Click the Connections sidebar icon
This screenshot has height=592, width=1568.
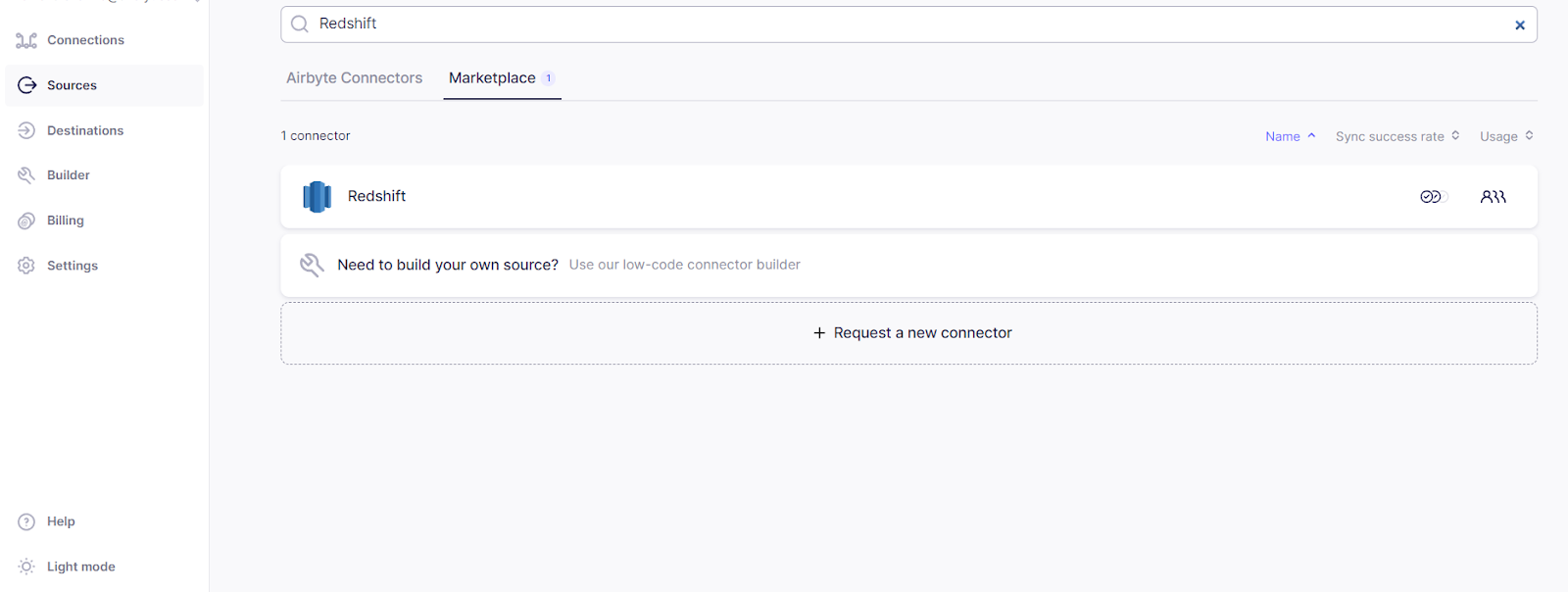coord(26,40)
